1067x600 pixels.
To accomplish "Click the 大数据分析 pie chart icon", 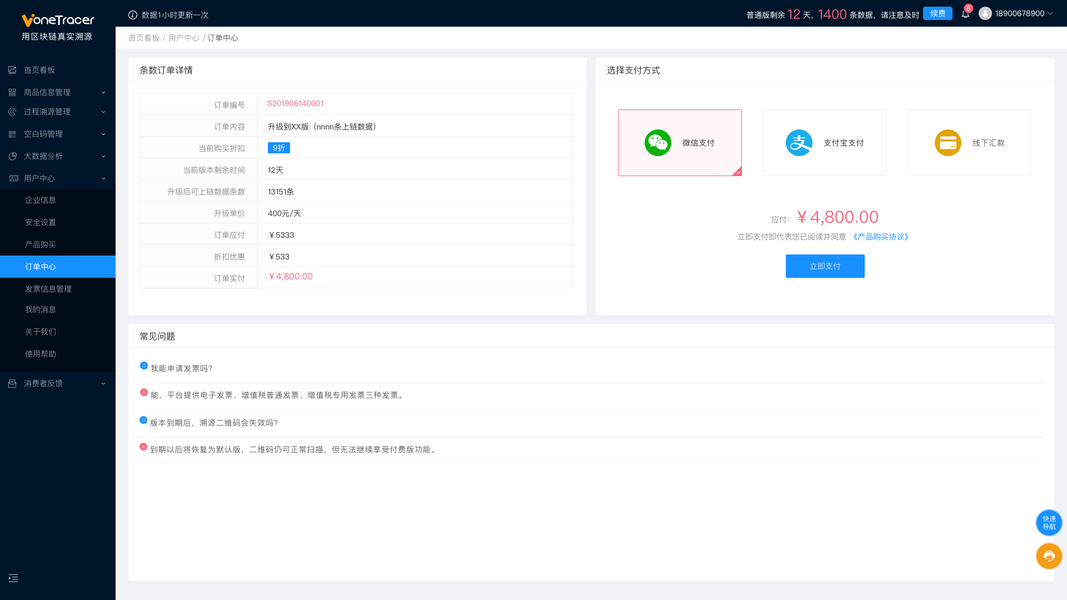I will pyautogui.click(x=12, y=156).
